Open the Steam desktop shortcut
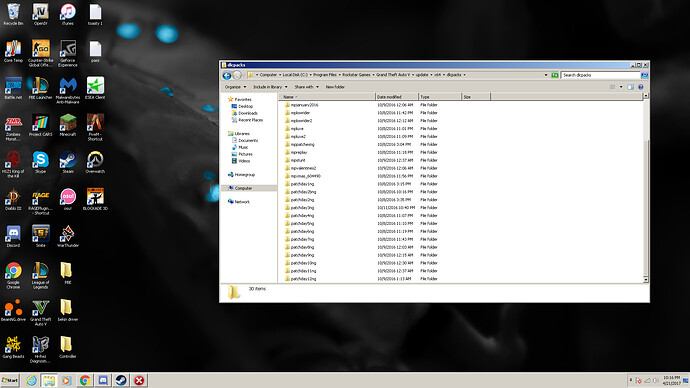690x388 pixels. coord(68,162)
